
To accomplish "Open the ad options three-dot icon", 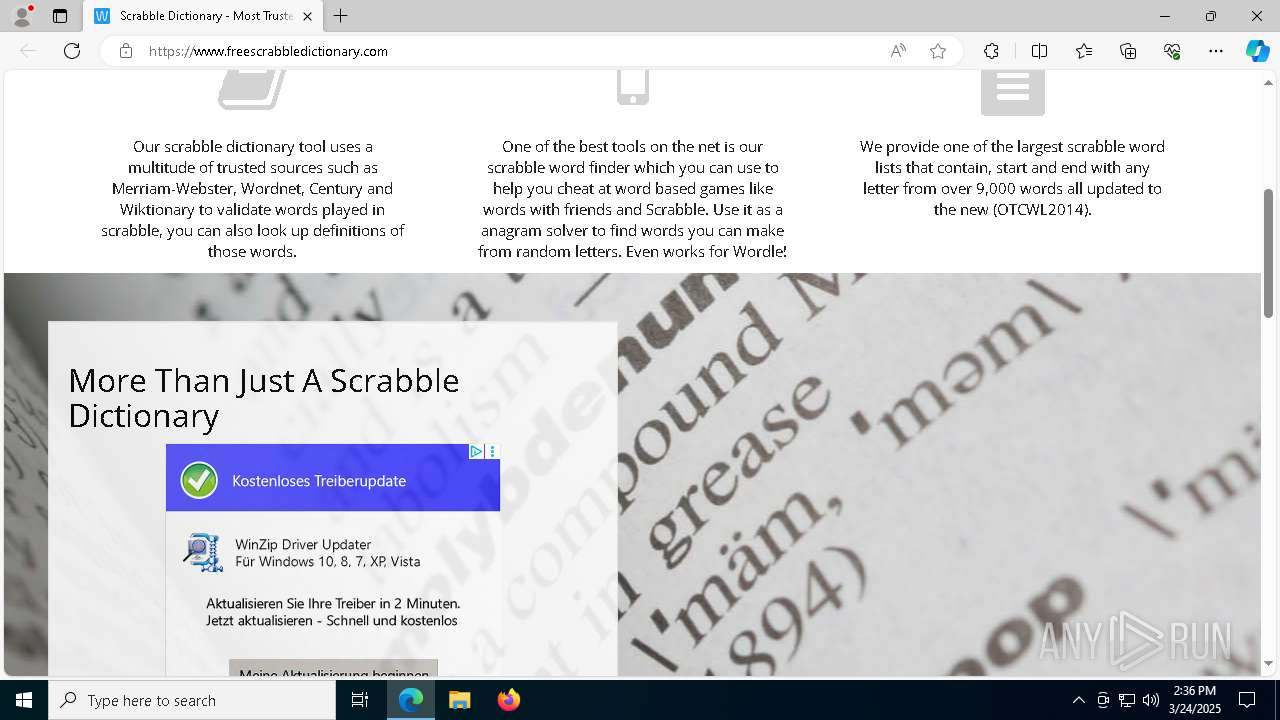I will (492, 452).
